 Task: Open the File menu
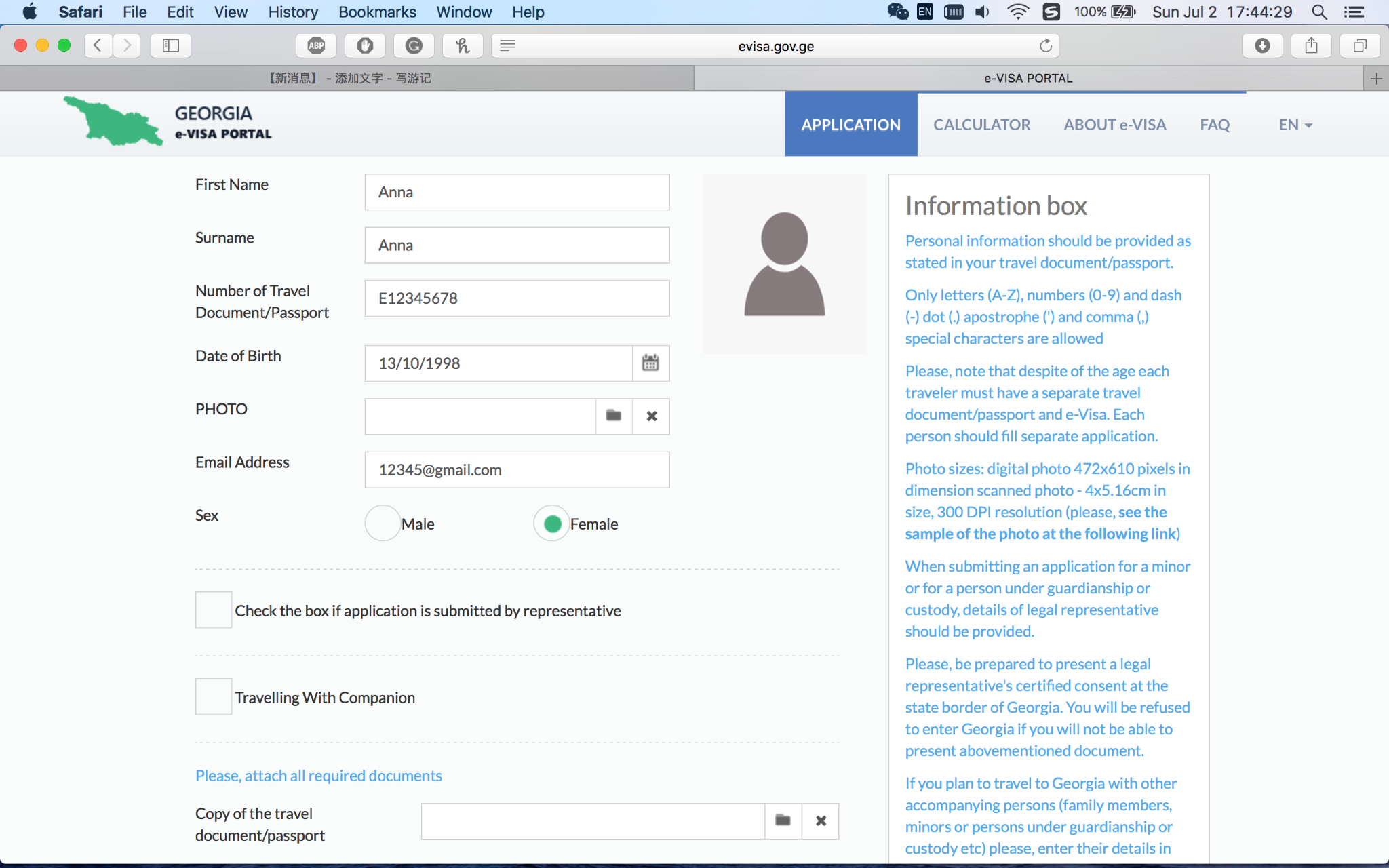(135, 12)
